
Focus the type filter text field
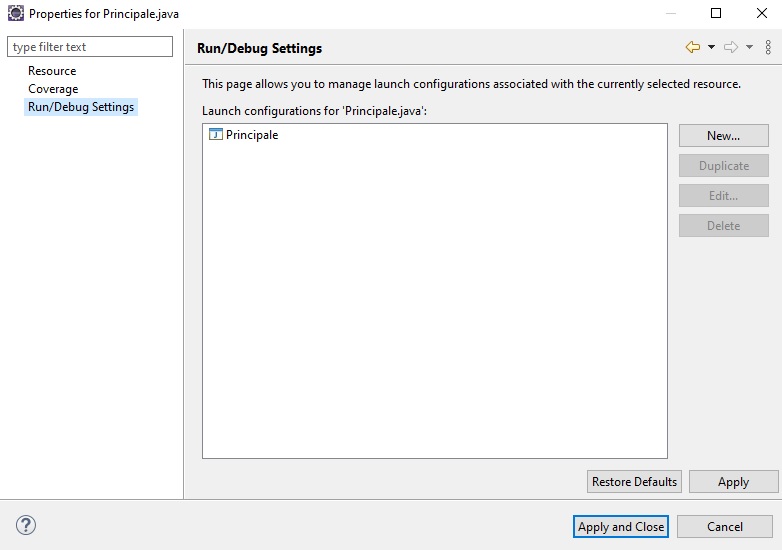[91, 47]
